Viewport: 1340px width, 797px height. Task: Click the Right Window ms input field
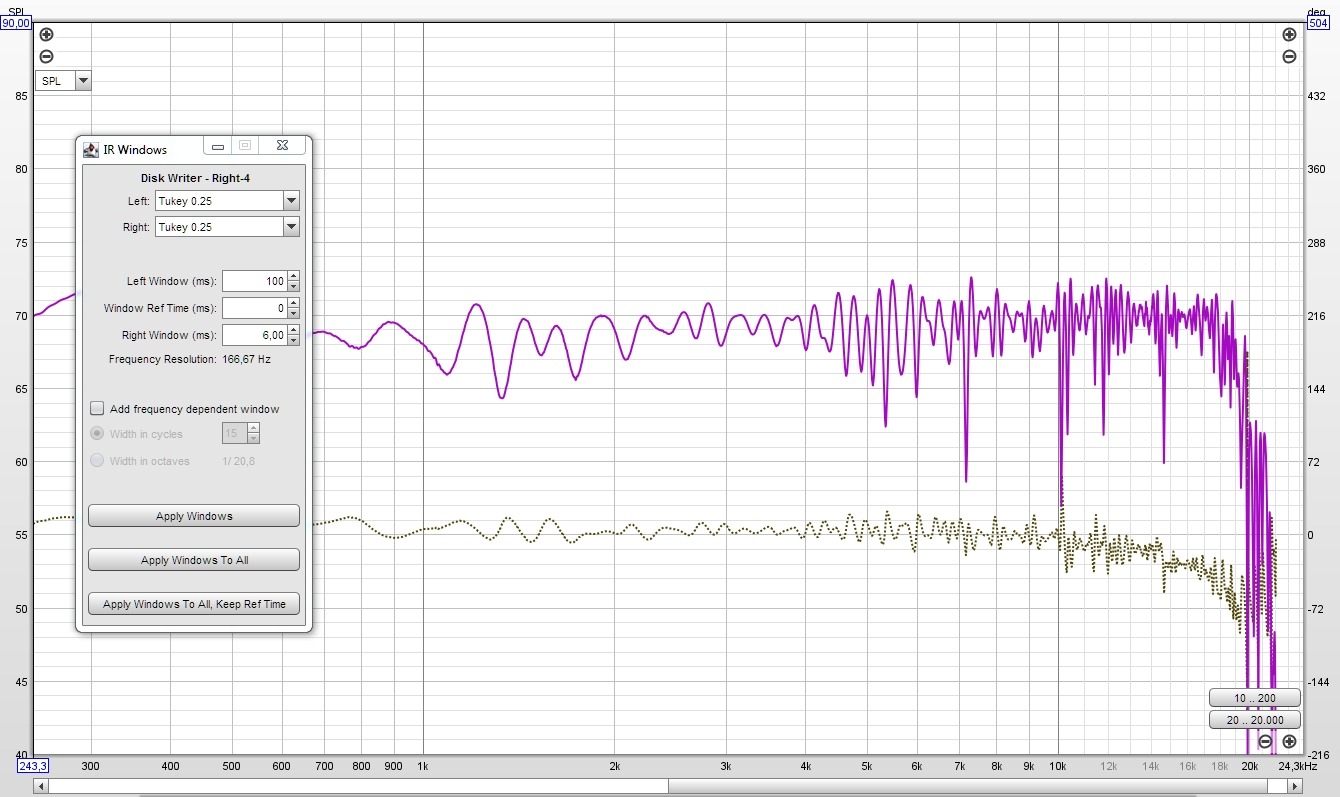(255, 335)
